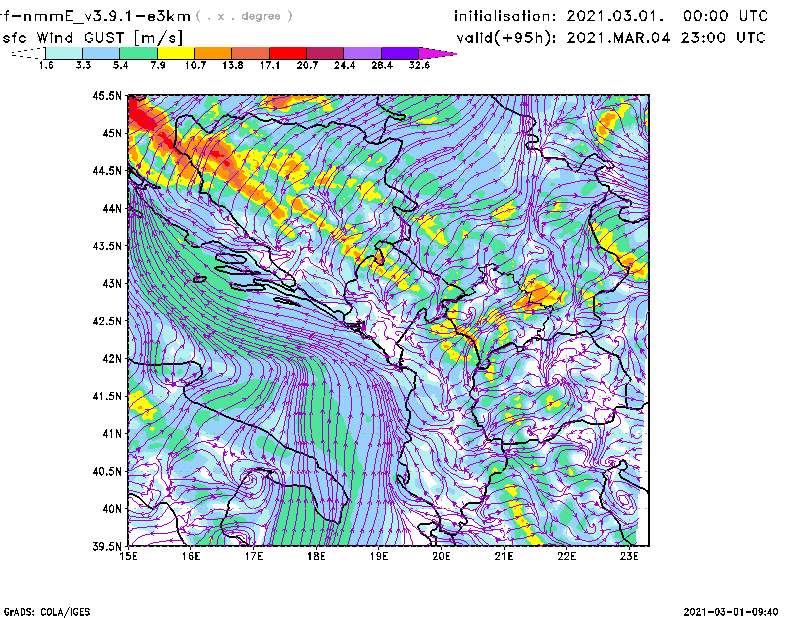Click the '39.5N' latitude label

(107, 547)
